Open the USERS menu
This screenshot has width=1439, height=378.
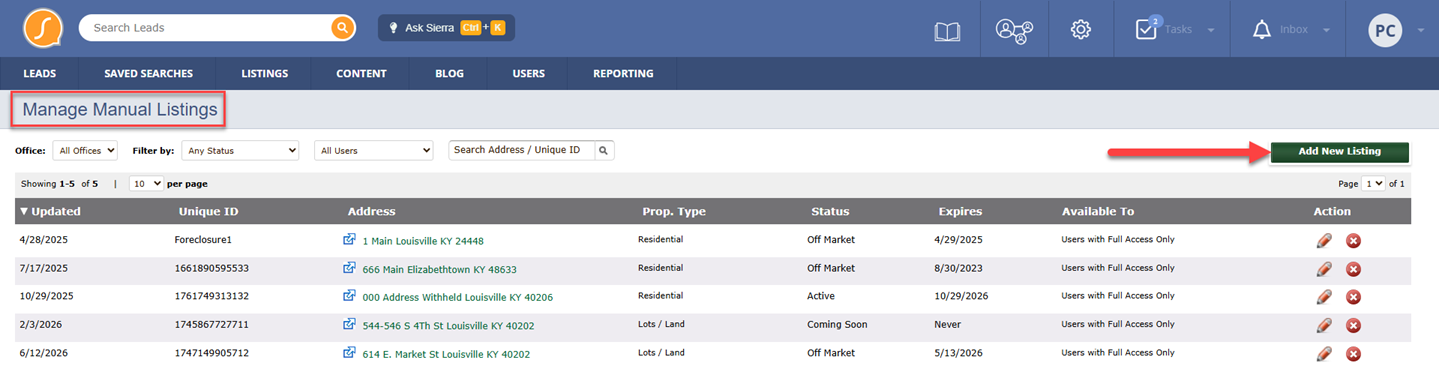pos(528,73)
